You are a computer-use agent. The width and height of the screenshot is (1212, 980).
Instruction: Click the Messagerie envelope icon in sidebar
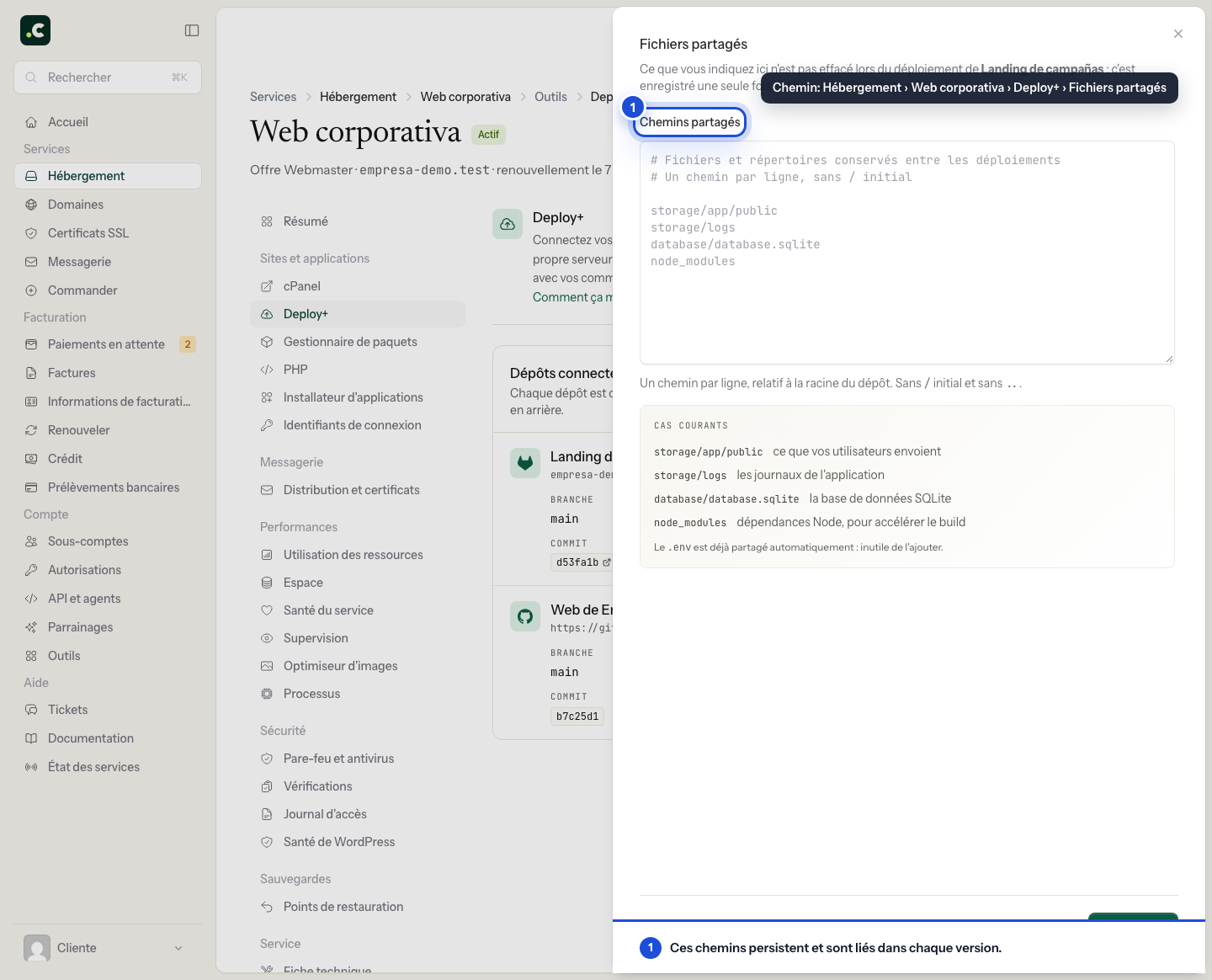point(31,262)
